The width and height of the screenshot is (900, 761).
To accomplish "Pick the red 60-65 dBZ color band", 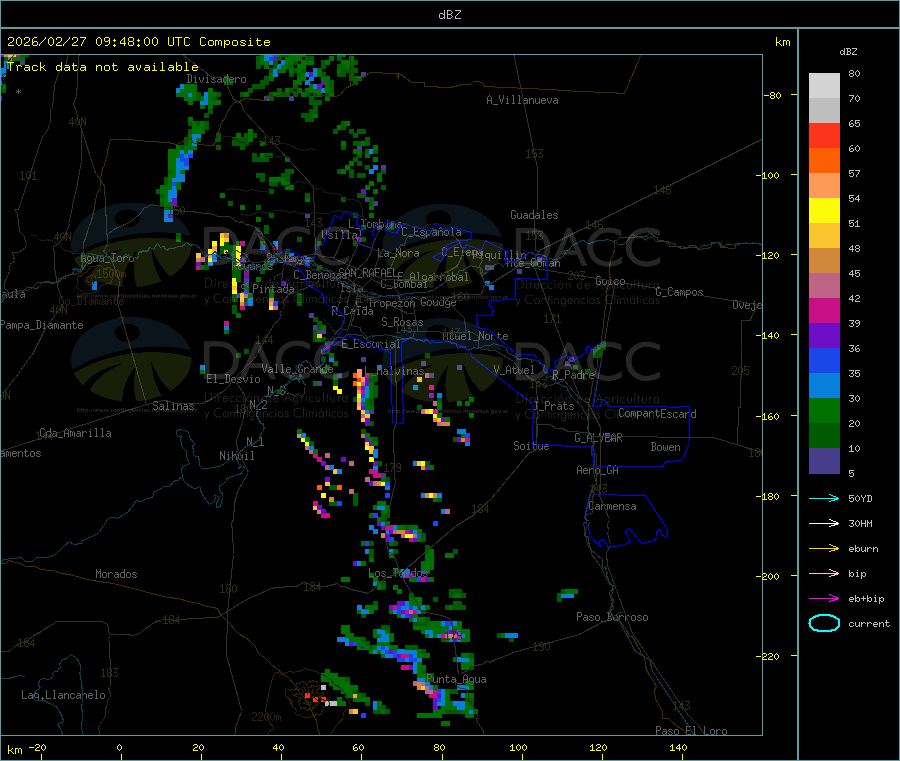I will (x=824, y=135).
